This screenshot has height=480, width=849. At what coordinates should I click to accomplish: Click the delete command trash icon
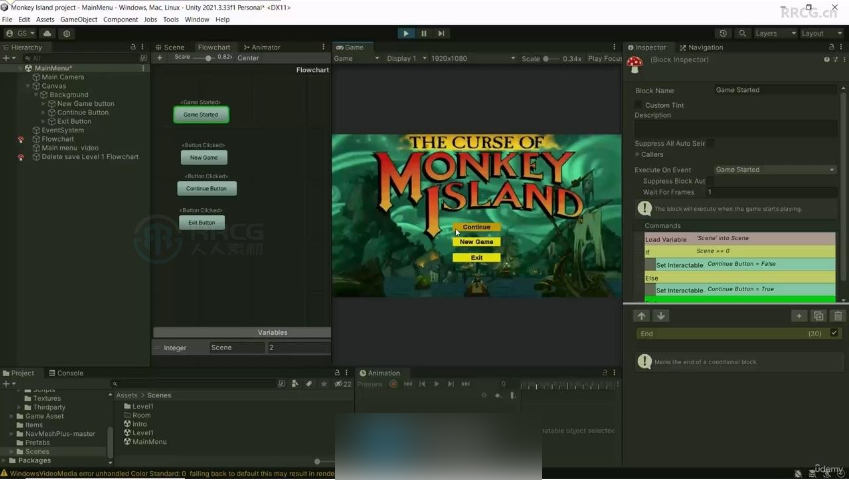pos(838,316)
